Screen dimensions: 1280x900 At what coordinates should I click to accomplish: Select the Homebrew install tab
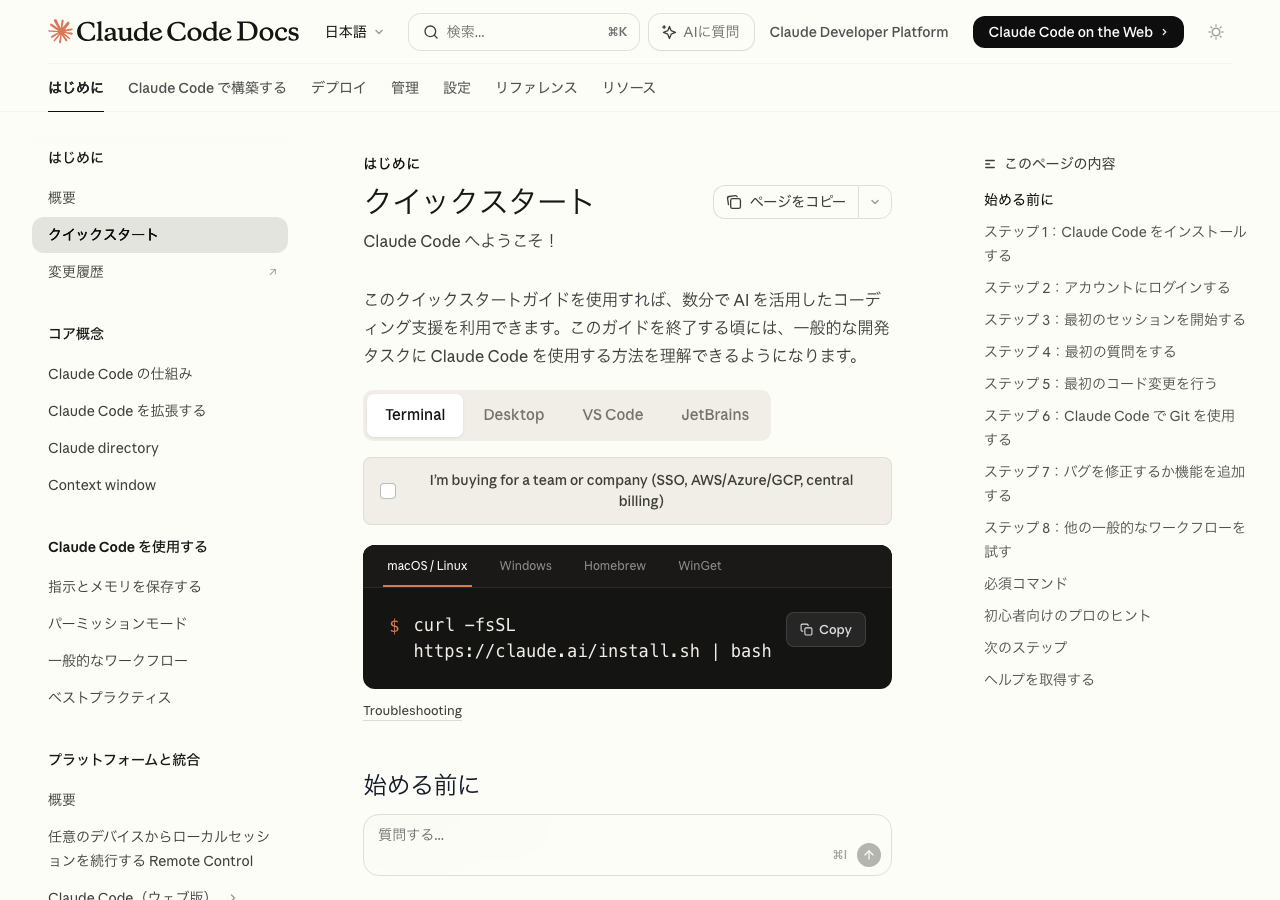pos(614,566)
